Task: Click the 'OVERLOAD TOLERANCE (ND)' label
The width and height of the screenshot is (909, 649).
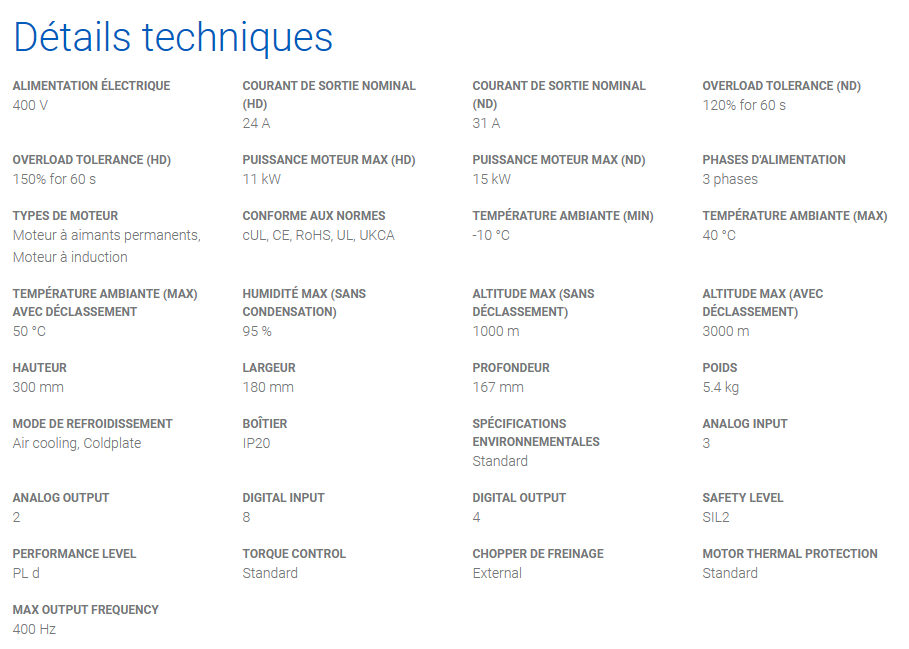Action: tap(781, 86)
